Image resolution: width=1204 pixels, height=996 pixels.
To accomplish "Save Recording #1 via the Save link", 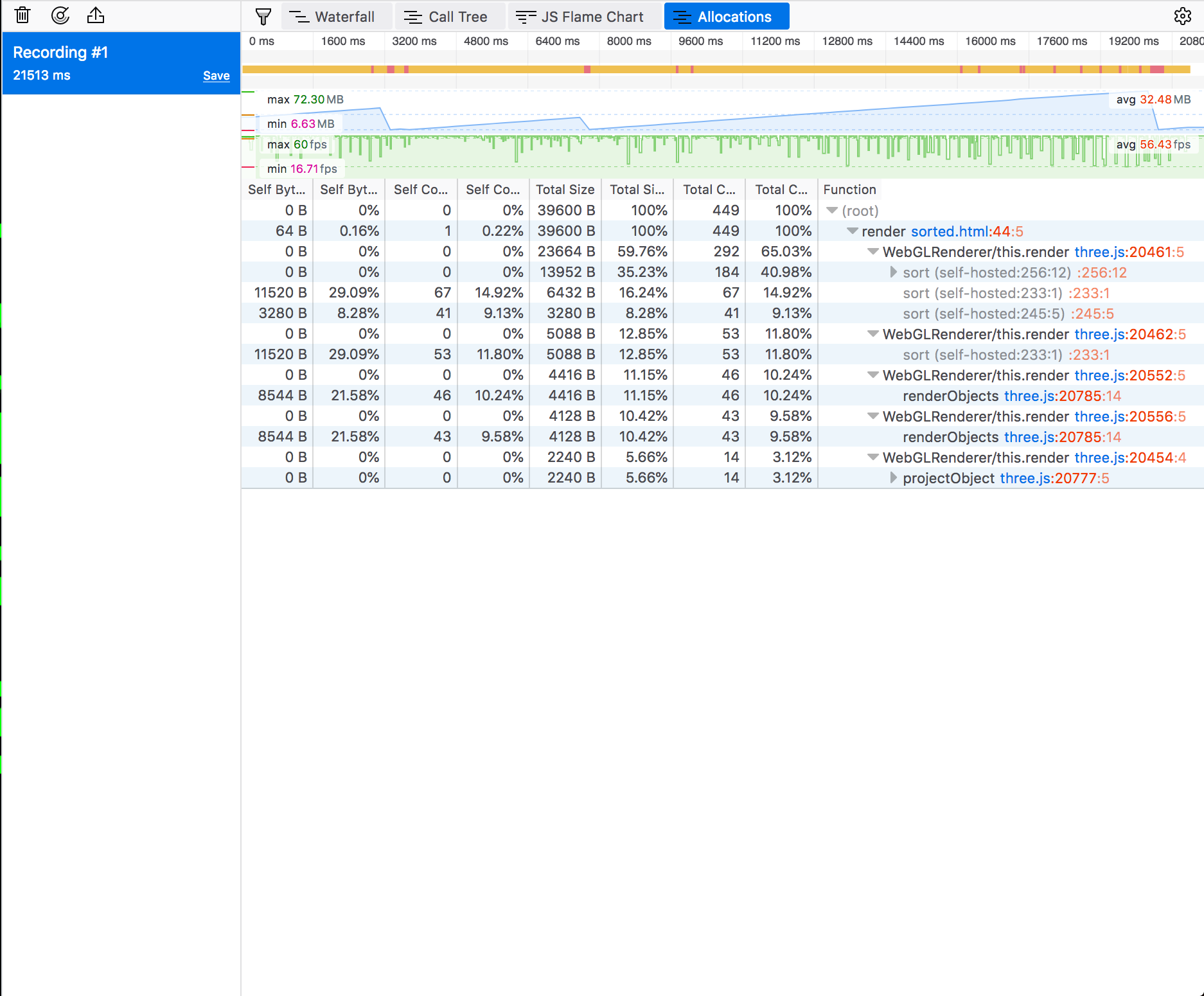I will (216, 75).
